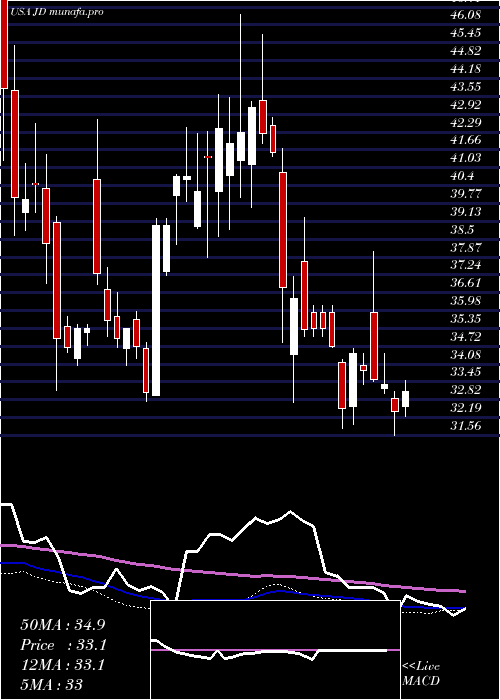Click the 5MA : 33 readout
500x700 pixels.
coord(51,684)
